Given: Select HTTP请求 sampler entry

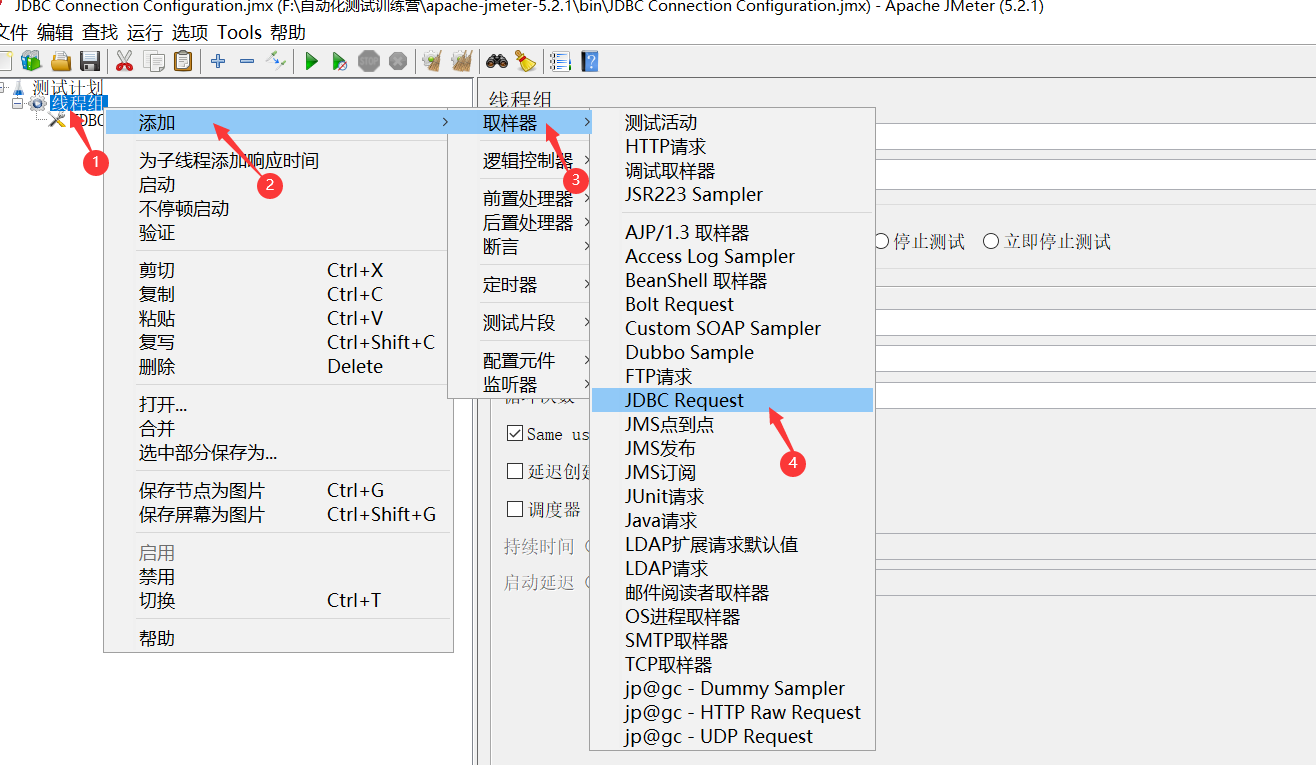Looking at the screenshot, I should click(x=732, y=147).
